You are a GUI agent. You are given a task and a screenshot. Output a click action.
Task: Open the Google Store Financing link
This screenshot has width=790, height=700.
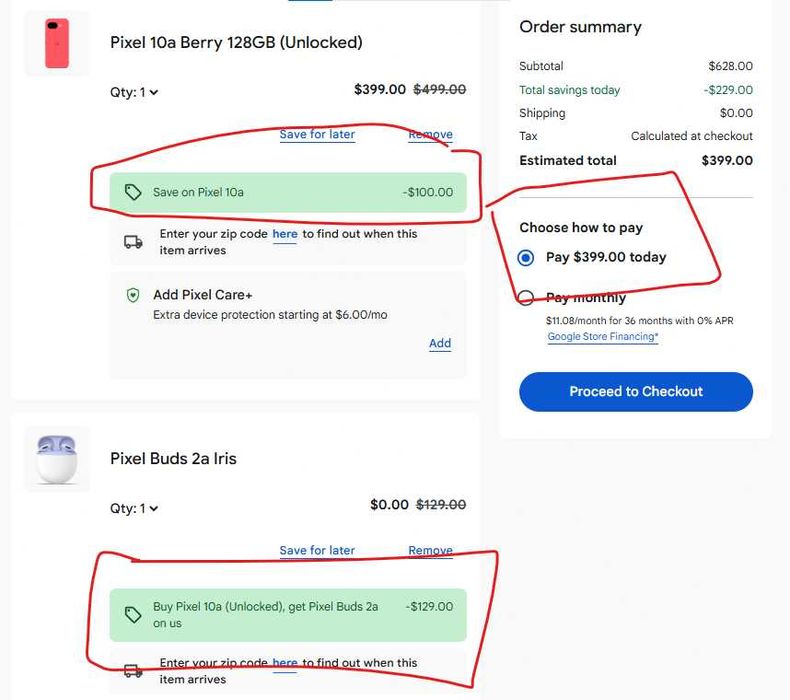[602, 337]
